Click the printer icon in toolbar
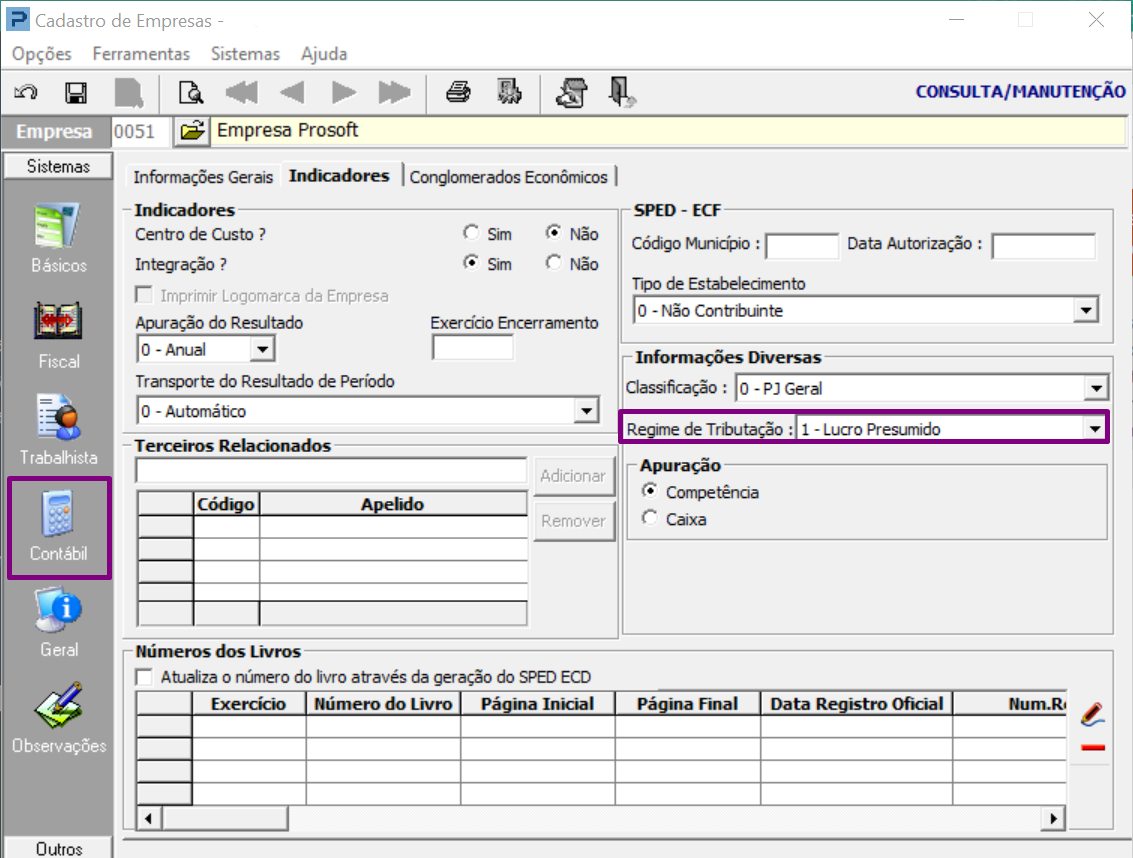The width and height of the screenshot is (1133, 858). [x=458, y=93]
